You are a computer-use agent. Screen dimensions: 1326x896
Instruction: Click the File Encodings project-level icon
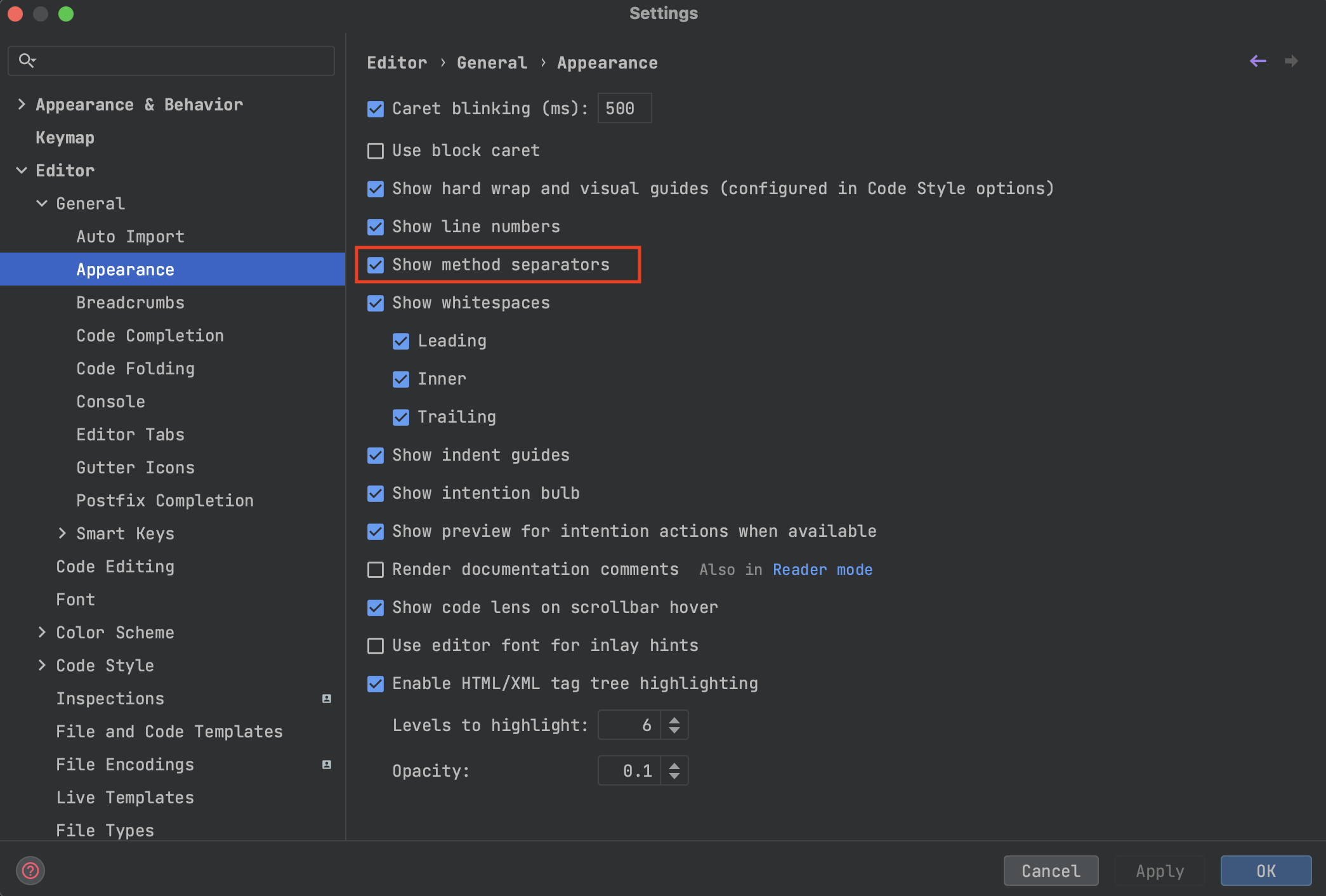pos(327,765)
